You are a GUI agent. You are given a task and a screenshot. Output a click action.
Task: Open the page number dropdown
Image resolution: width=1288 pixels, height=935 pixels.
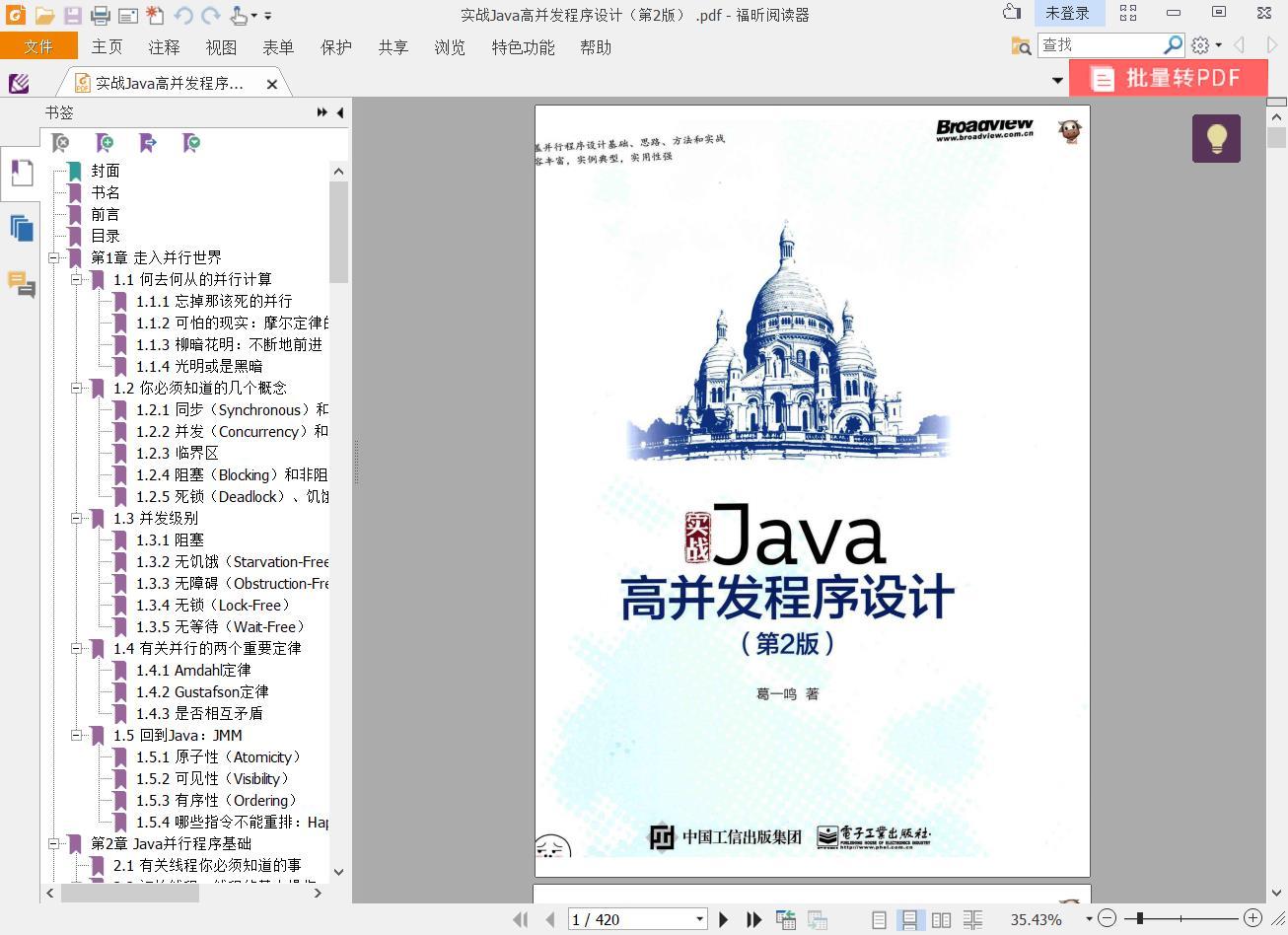click(699, 919)
